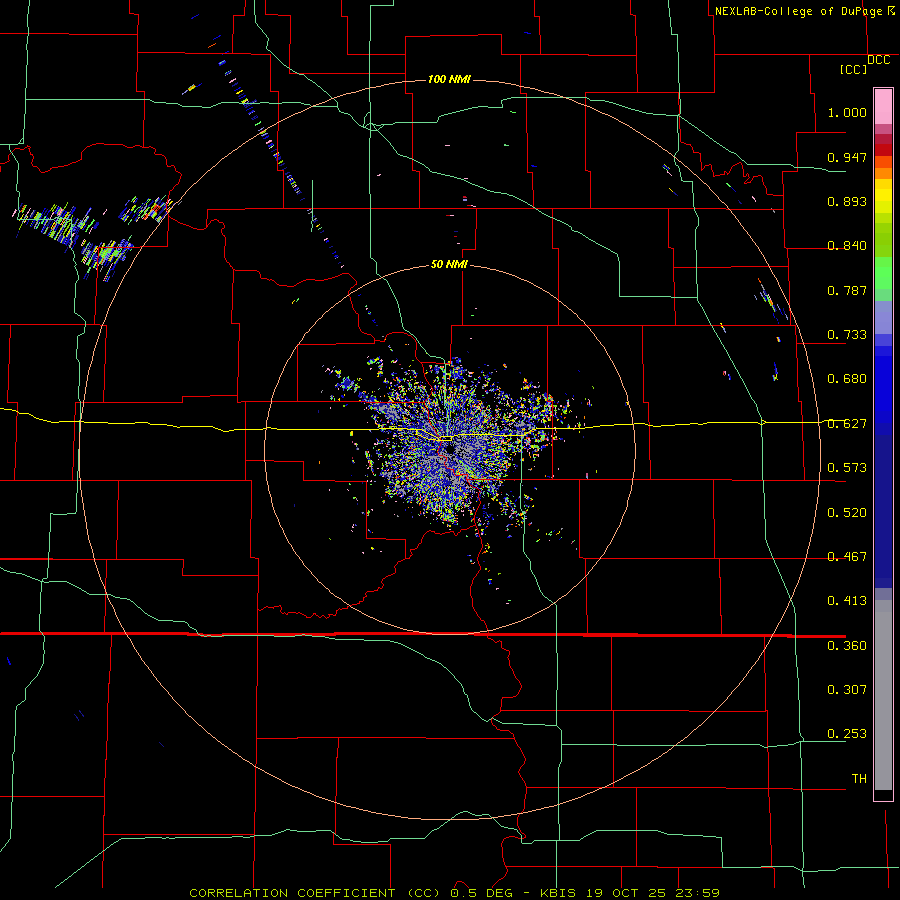Click the TH threshold label
This screenshot has width=900, height=900.
point(859,779)
